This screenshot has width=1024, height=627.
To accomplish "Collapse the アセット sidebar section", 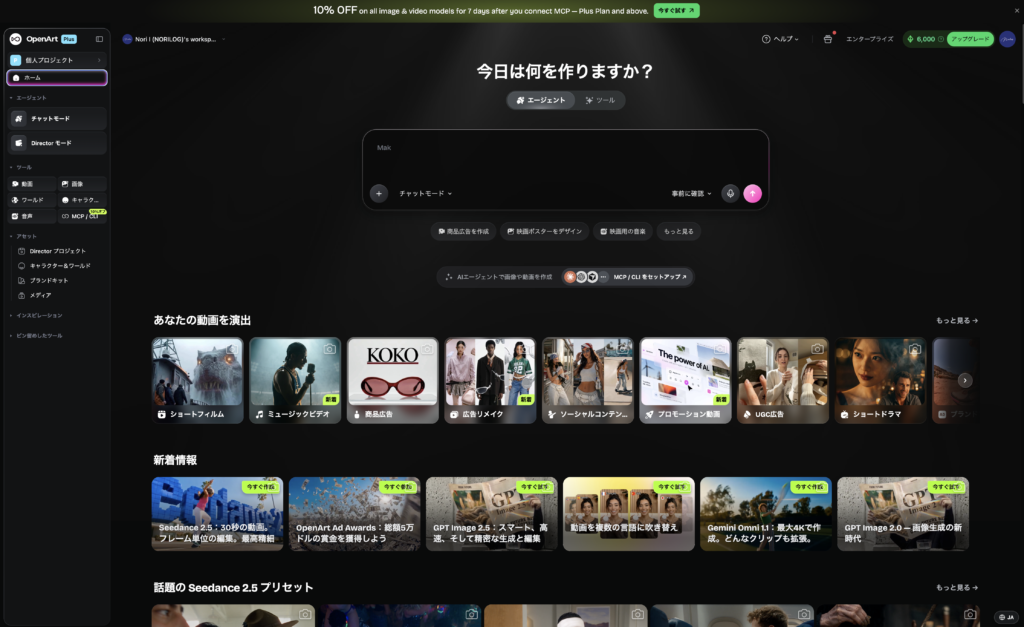I will click(24, 236).
